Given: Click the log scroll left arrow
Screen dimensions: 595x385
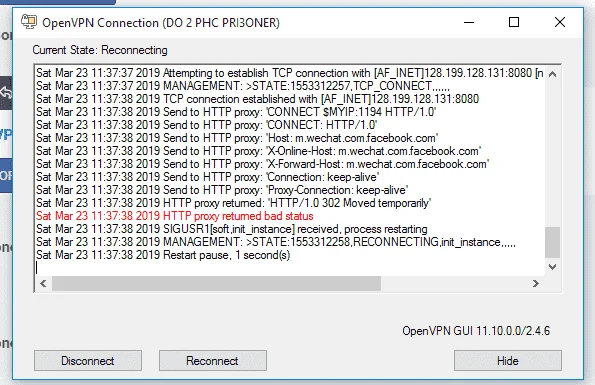Looking at the screenshot, I should [x=43, y=283].
